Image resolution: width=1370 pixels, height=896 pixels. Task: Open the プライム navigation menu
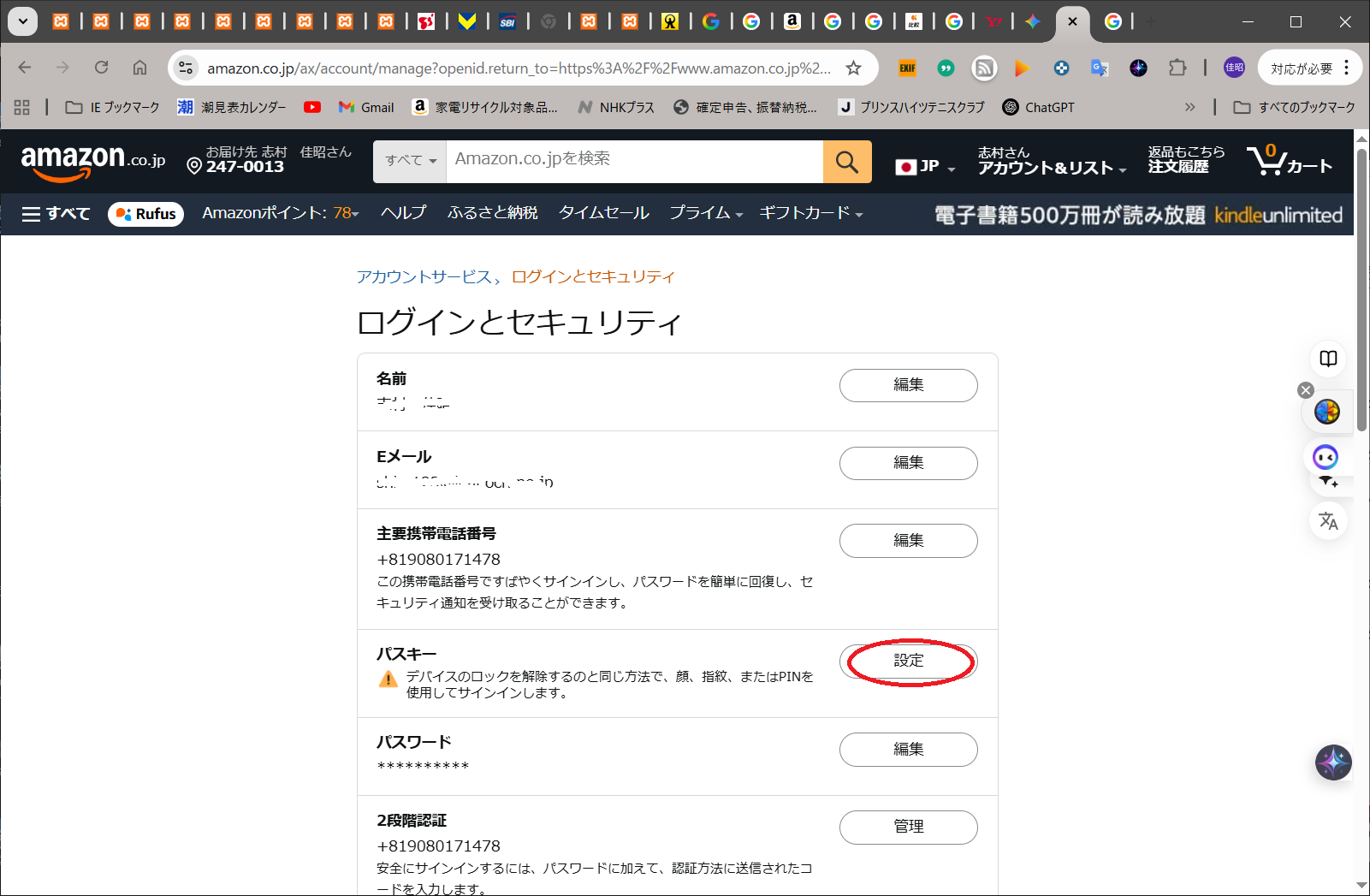pyautogui.click(x=705, y=213)
